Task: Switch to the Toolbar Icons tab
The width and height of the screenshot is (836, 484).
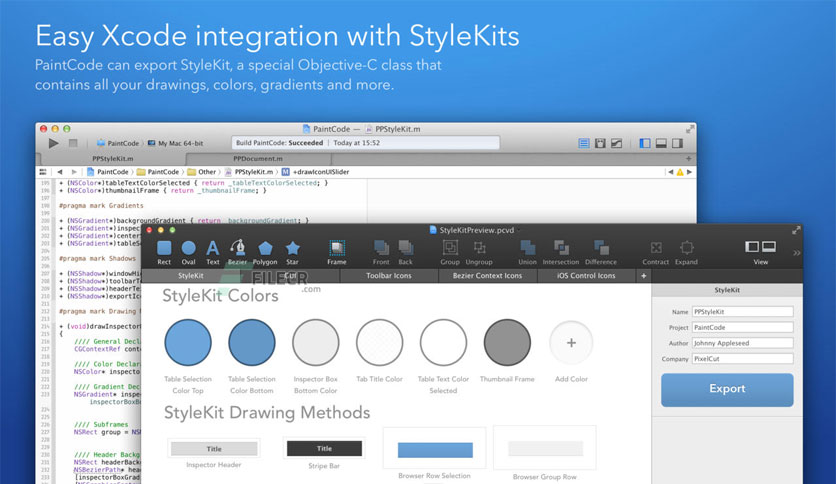Action: coord(389,276)
